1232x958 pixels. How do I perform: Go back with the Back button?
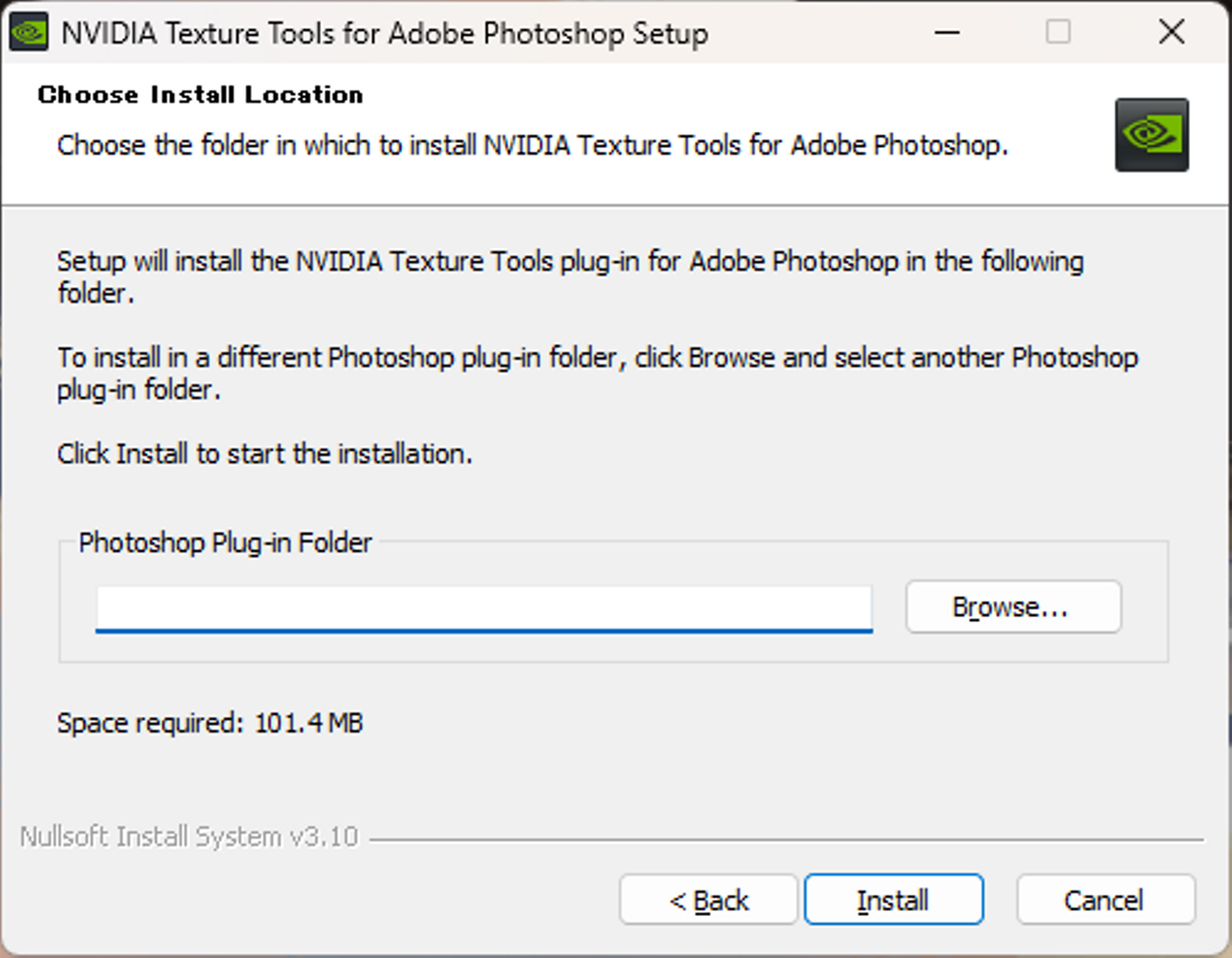point(708,900)
